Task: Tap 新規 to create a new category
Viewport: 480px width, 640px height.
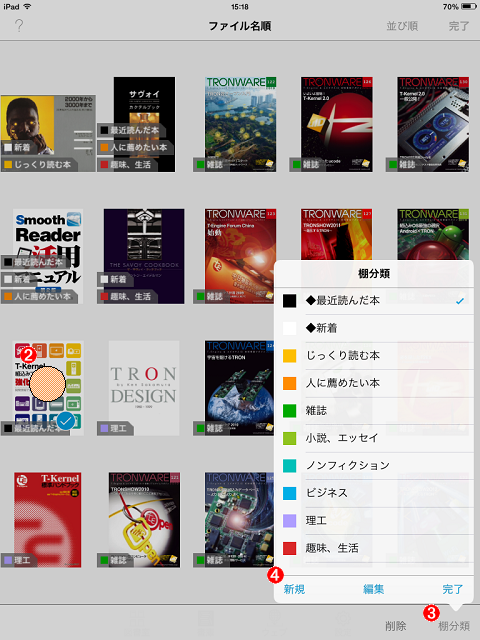Action: 294,589
